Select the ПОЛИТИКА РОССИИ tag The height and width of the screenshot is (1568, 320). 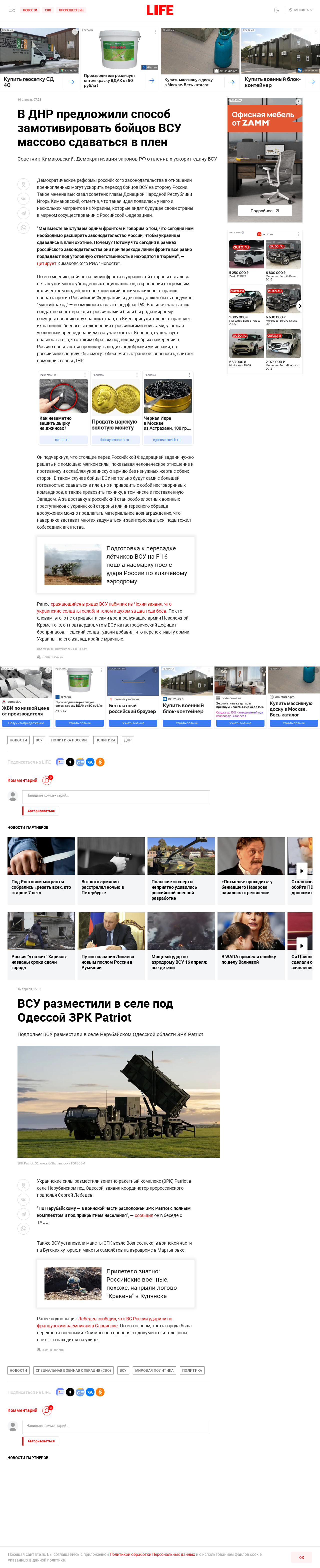[x=69, y=740]
